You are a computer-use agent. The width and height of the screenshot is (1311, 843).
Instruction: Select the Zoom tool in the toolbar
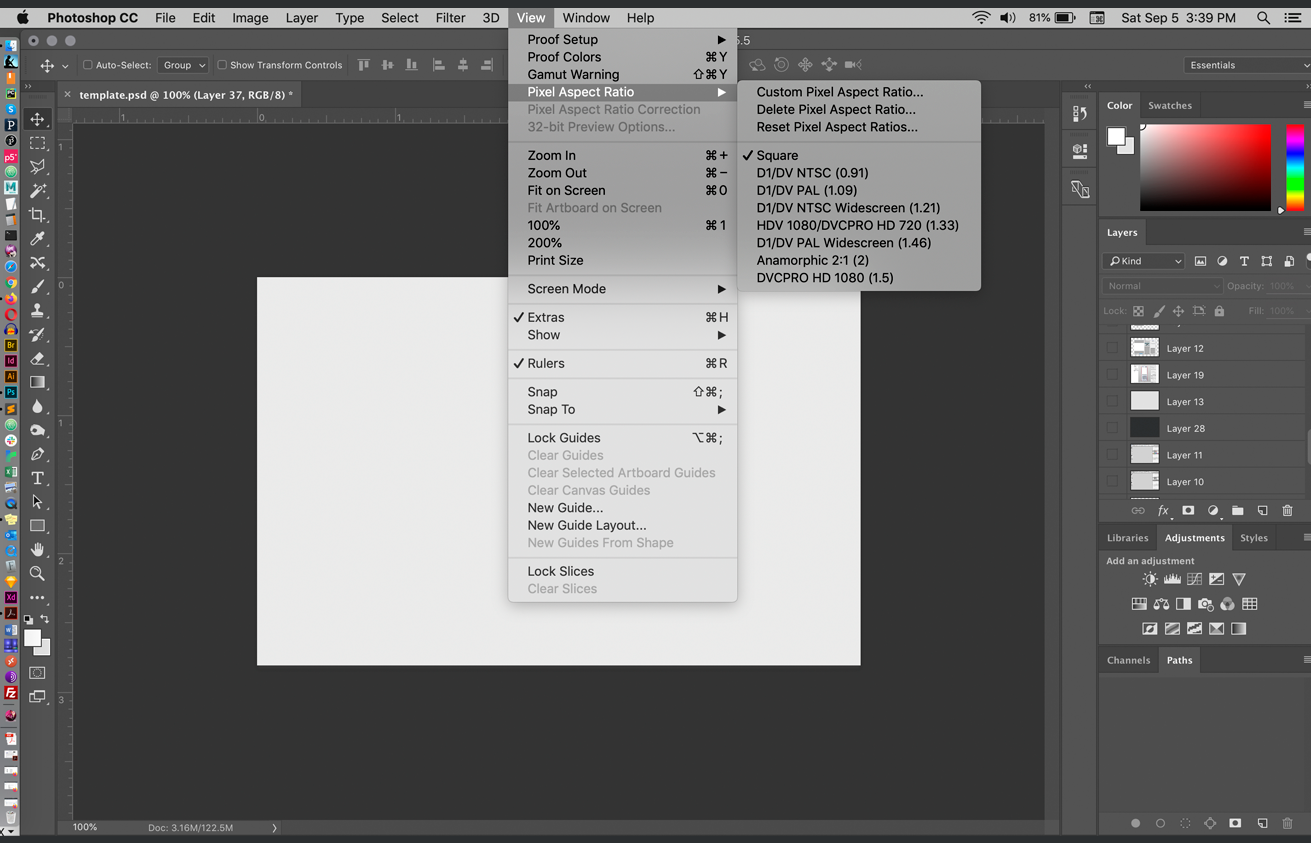click(37, 573)
